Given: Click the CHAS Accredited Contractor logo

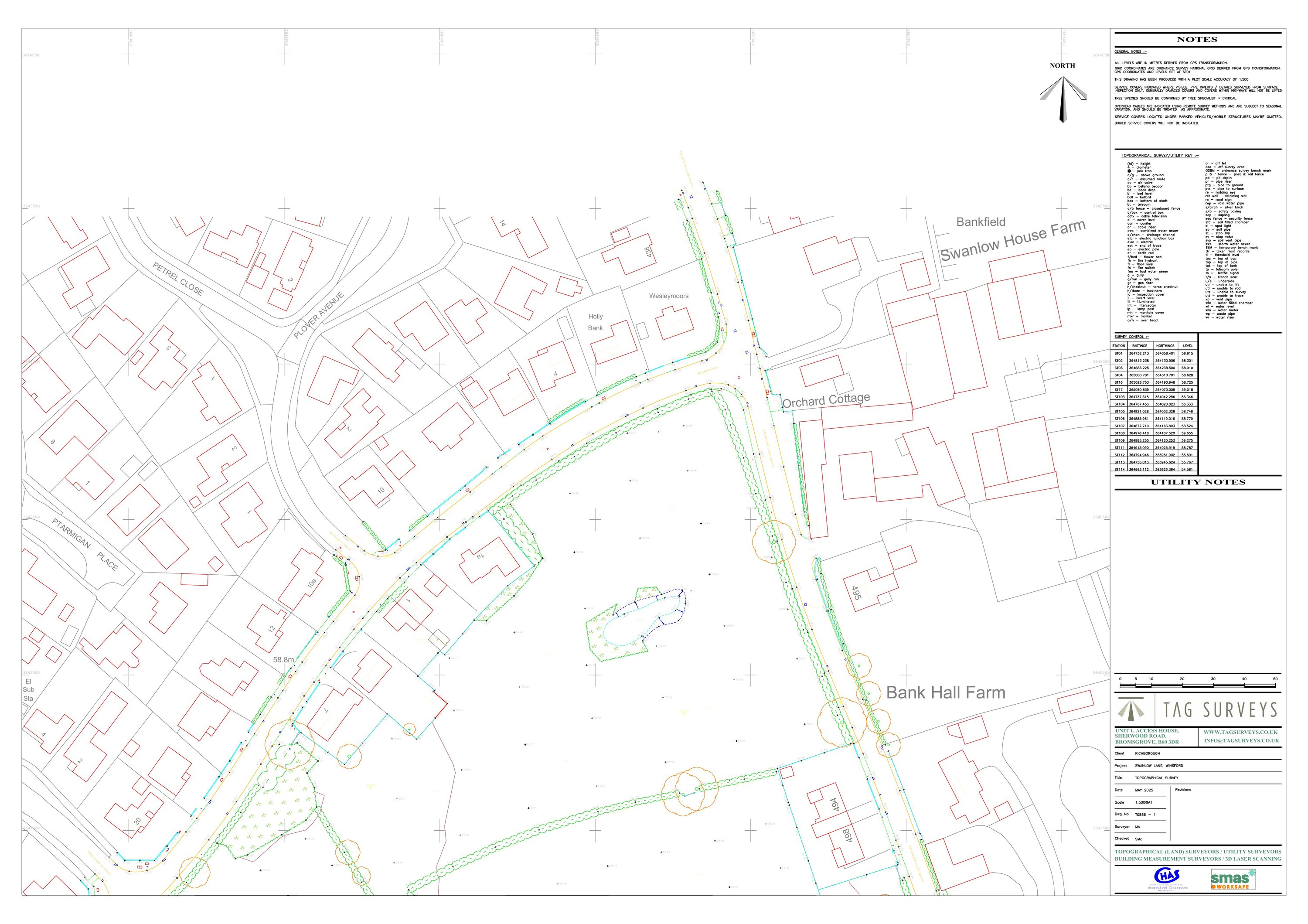Looking at the screenshot, I should (x=1167, y=878).
